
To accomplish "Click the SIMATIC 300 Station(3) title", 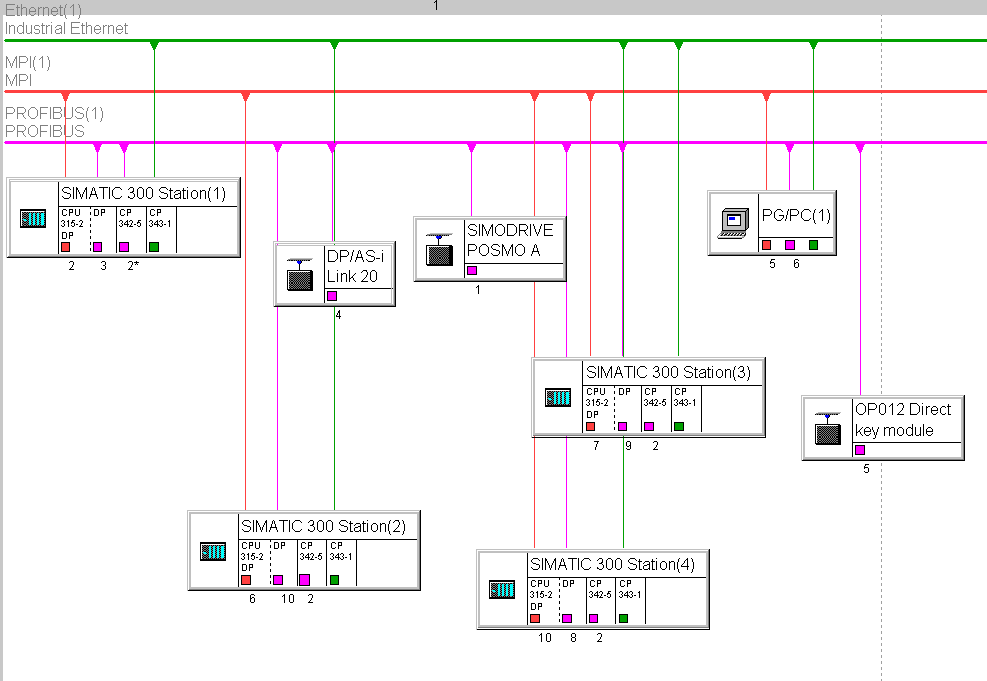I will 668,373.
